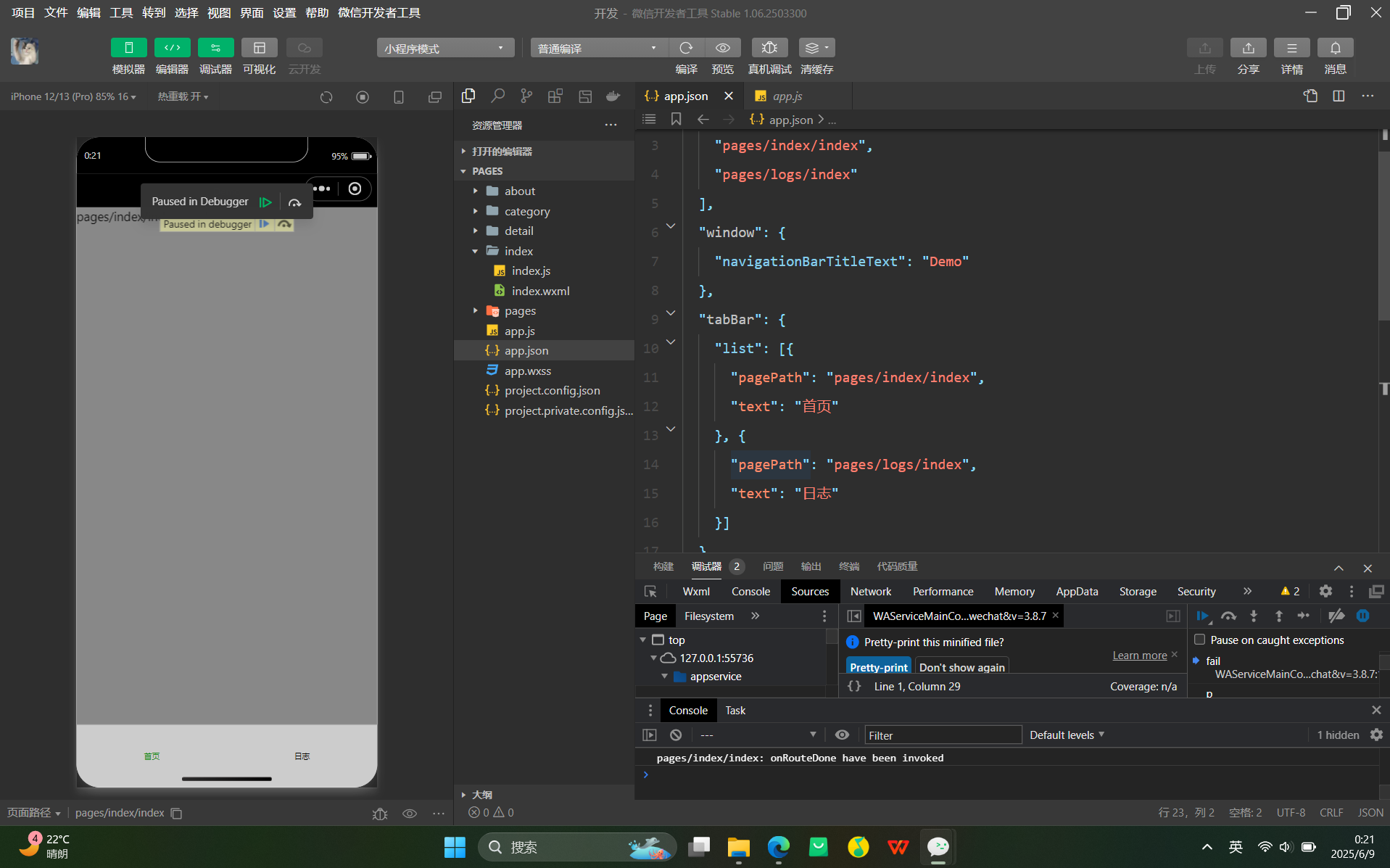1390x868 pixels.
Task: Click the simulator refresh icon
Action: [326, 96]
